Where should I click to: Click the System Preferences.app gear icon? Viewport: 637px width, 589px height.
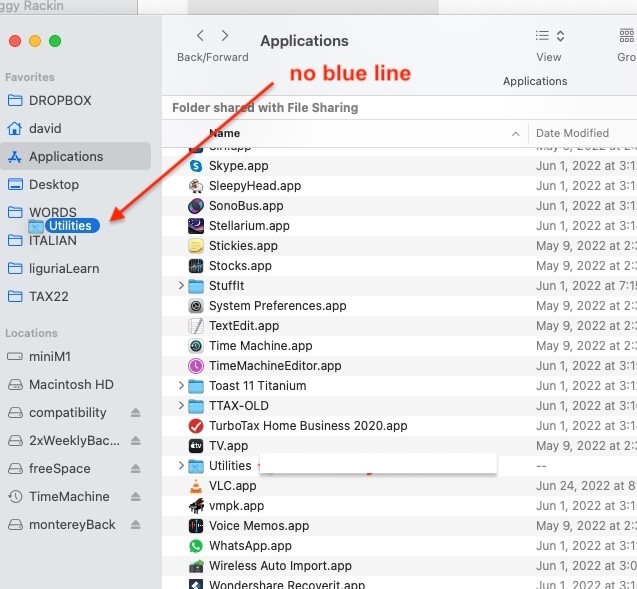click(196, 306)
